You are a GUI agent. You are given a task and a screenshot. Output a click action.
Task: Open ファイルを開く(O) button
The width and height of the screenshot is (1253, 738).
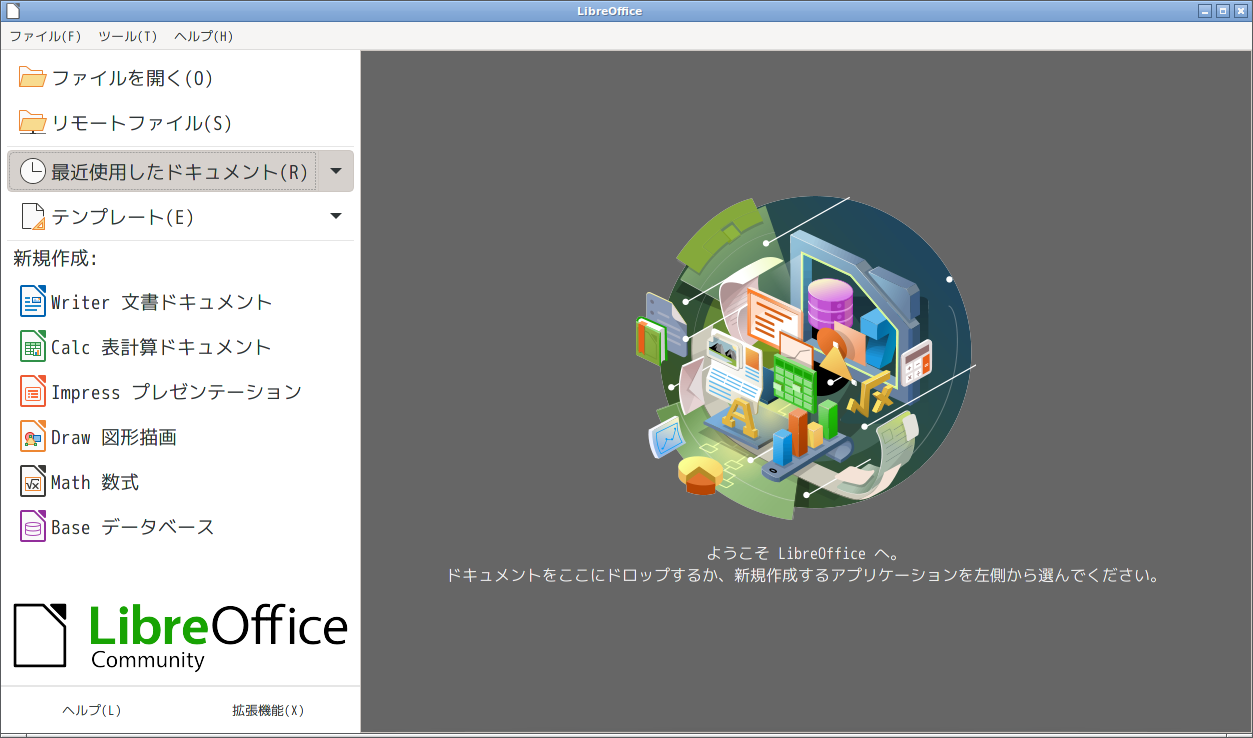point(180,78)
